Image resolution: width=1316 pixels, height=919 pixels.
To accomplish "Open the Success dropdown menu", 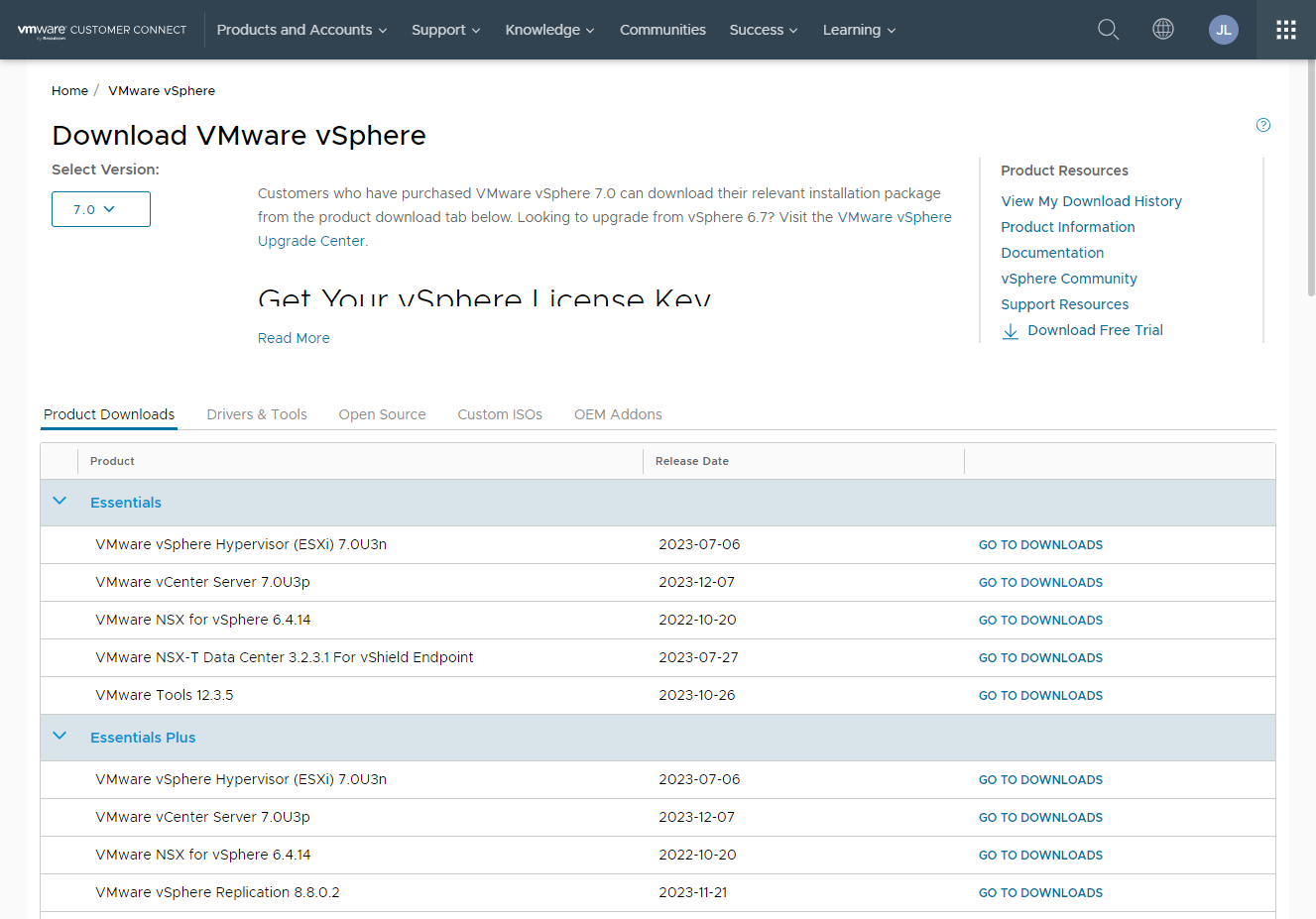I will coord(764,30).
